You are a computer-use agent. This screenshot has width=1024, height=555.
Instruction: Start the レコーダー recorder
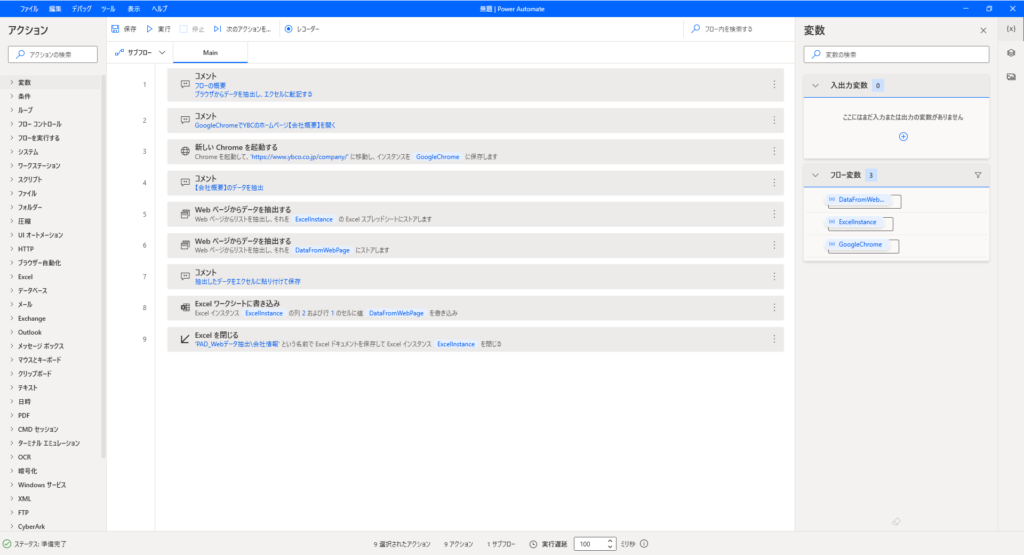click(302, 29)
